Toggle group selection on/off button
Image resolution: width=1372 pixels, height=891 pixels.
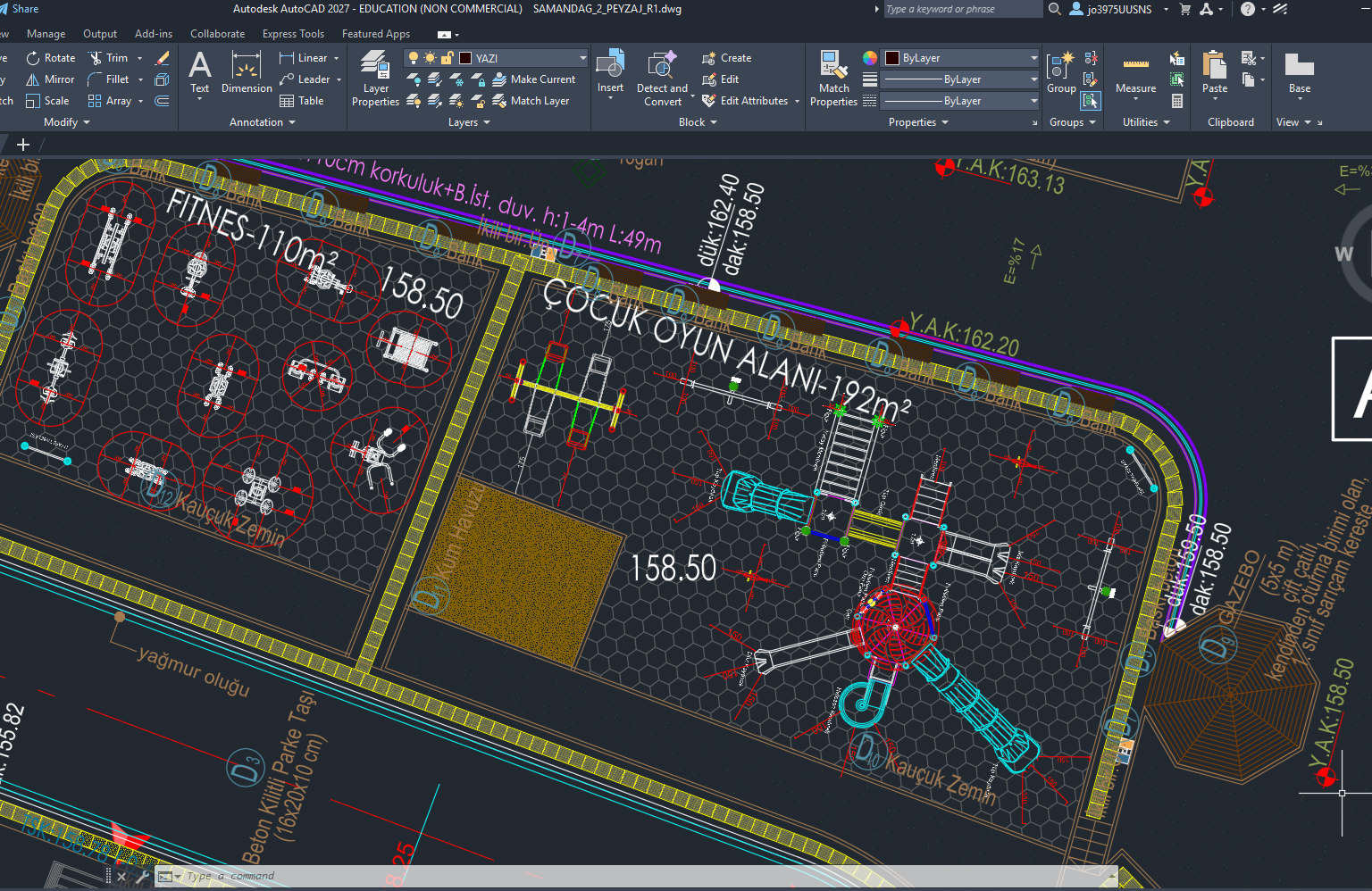[x=1091, y=101]
